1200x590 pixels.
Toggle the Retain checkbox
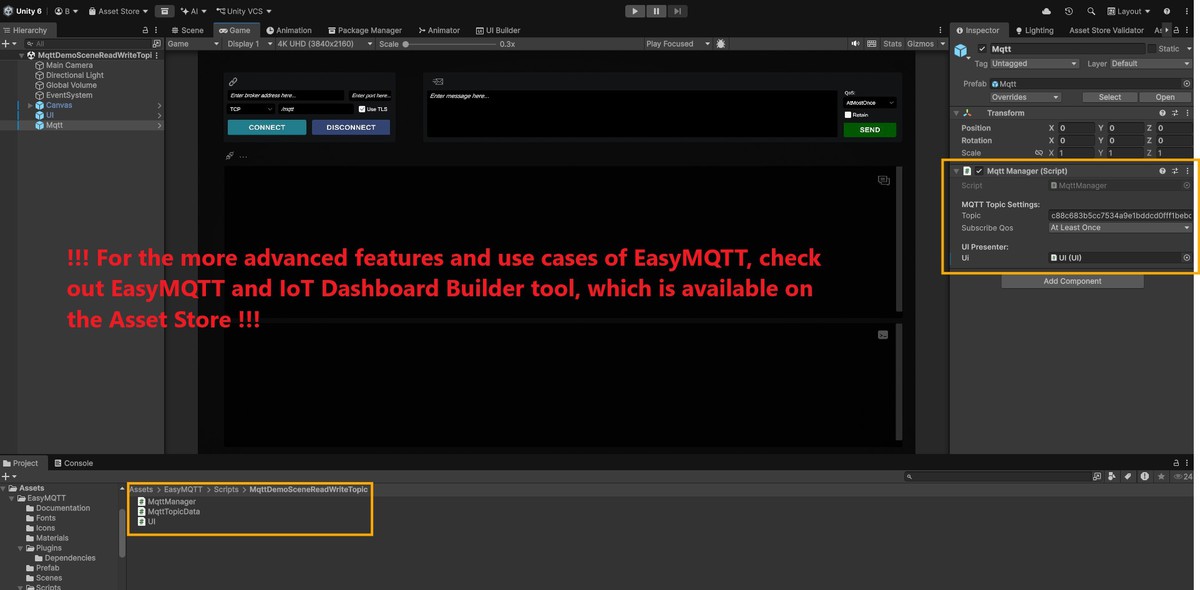pyautogui.click(x=848, y=115)
